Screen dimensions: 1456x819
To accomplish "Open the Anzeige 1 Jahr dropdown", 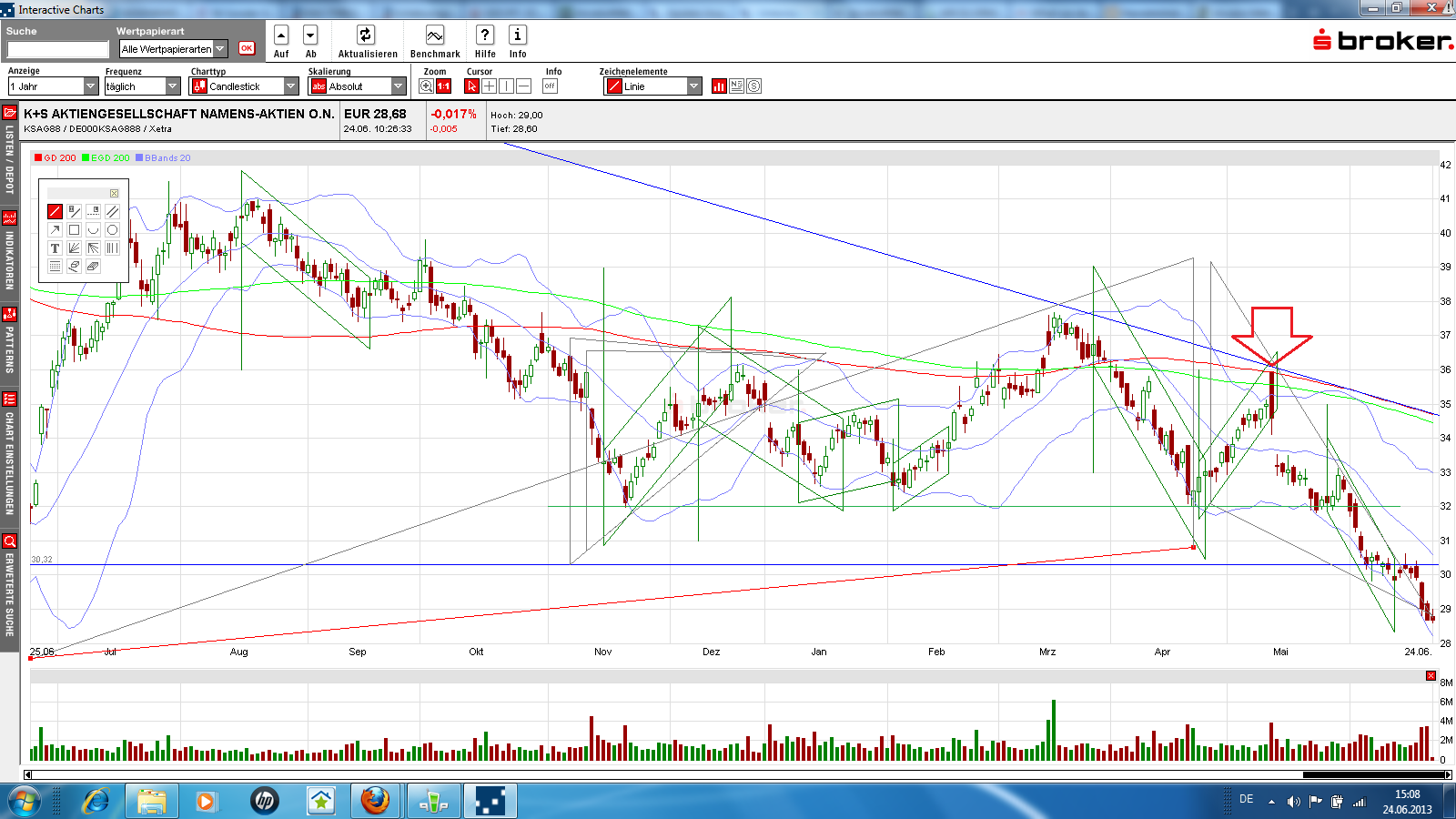I will 90,86.
